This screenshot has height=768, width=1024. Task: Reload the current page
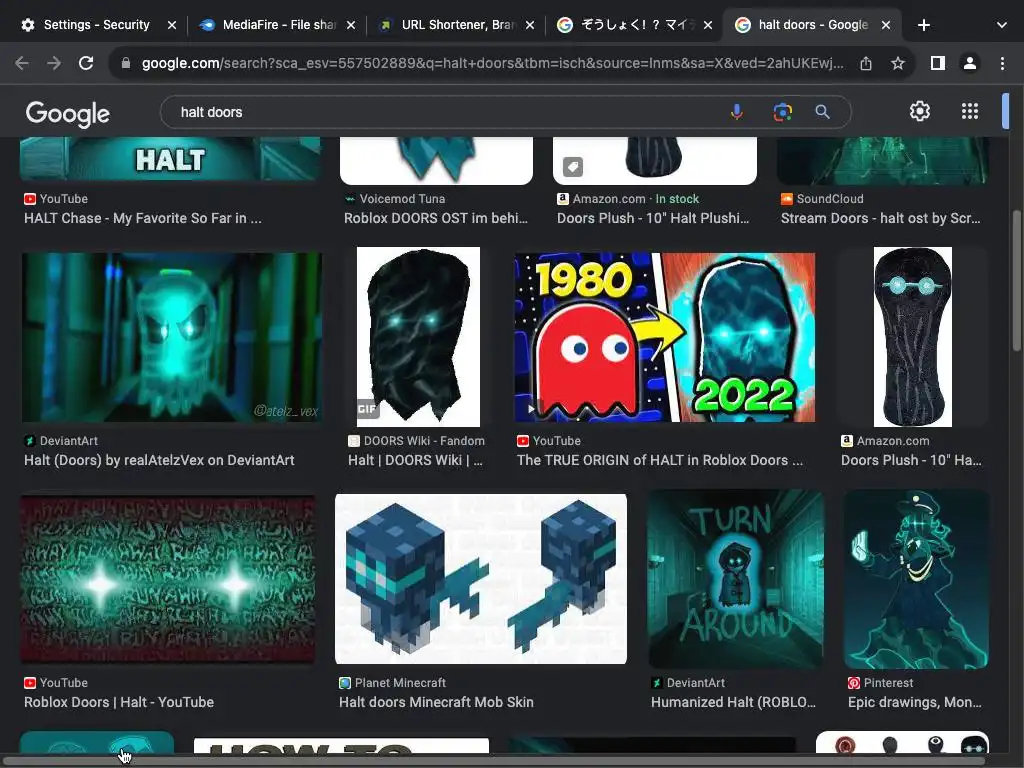coord(86,63)
